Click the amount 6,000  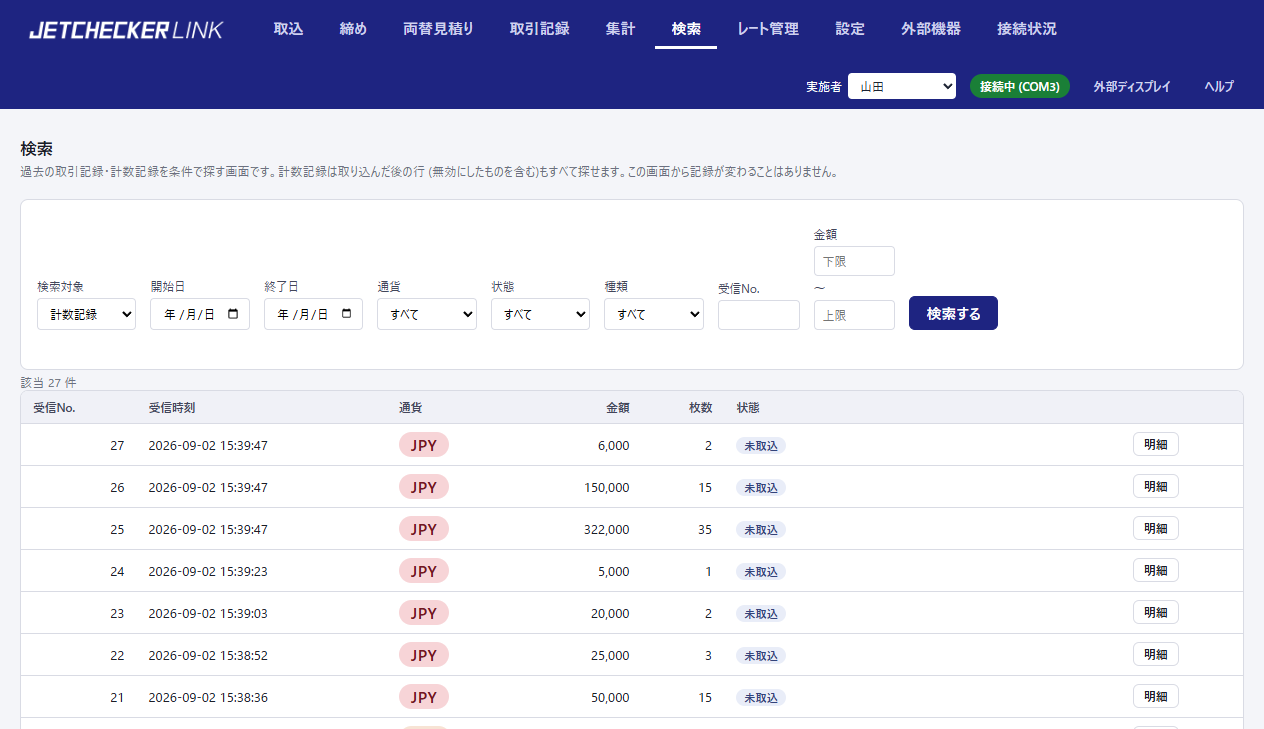coord(614,445)
